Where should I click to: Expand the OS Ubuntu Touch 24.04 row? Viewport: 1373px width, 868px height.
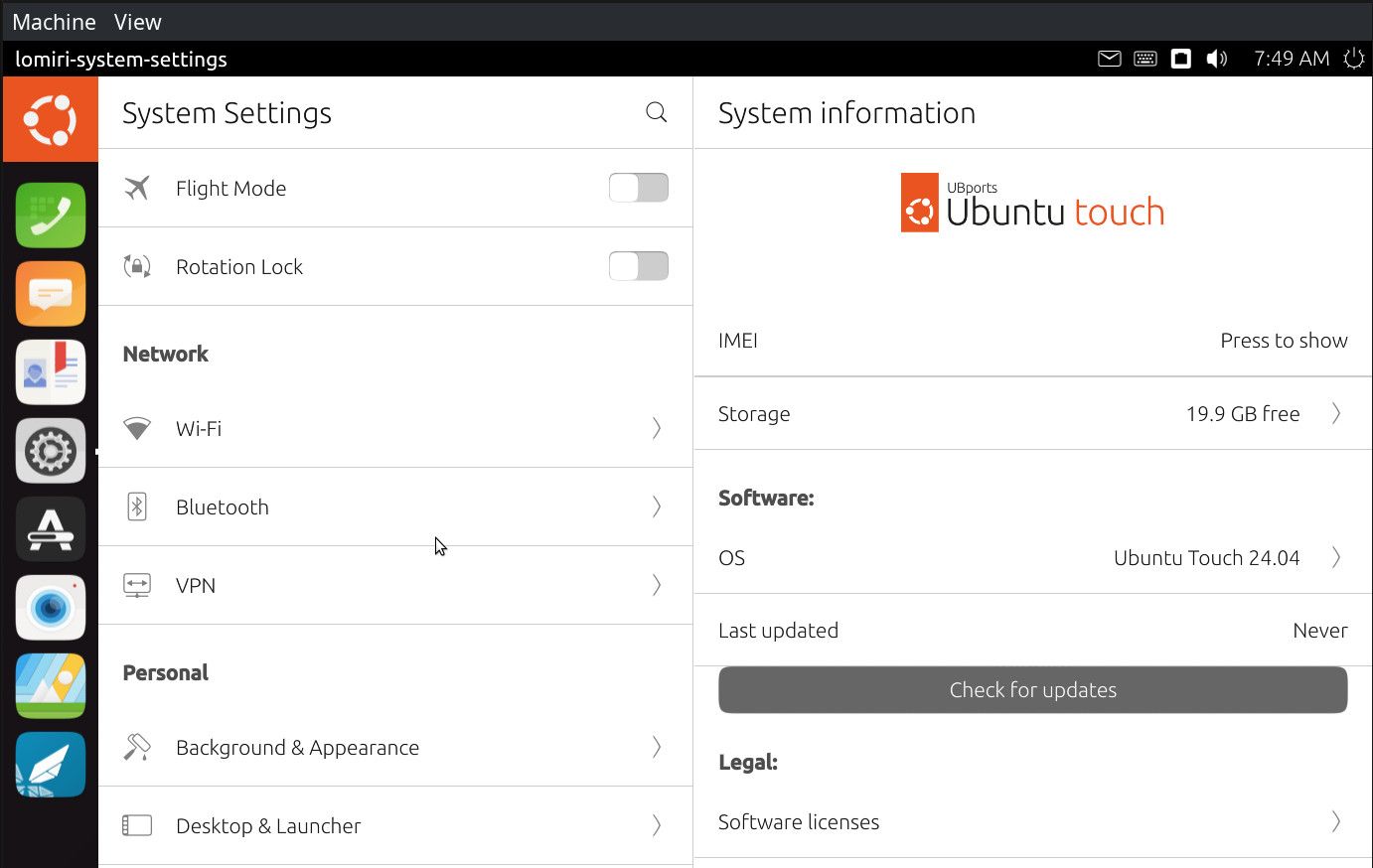(x=1032, y=558)
